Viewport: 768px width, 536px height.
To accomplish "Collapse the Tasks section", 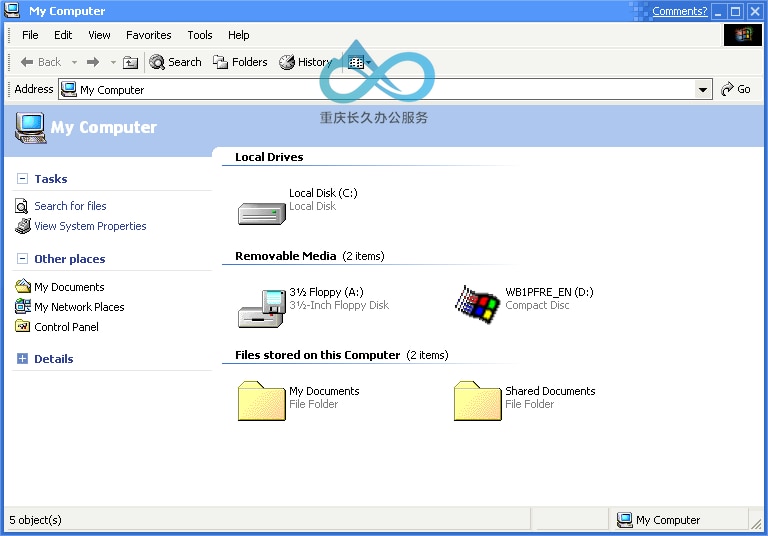I will coord(23,178).
